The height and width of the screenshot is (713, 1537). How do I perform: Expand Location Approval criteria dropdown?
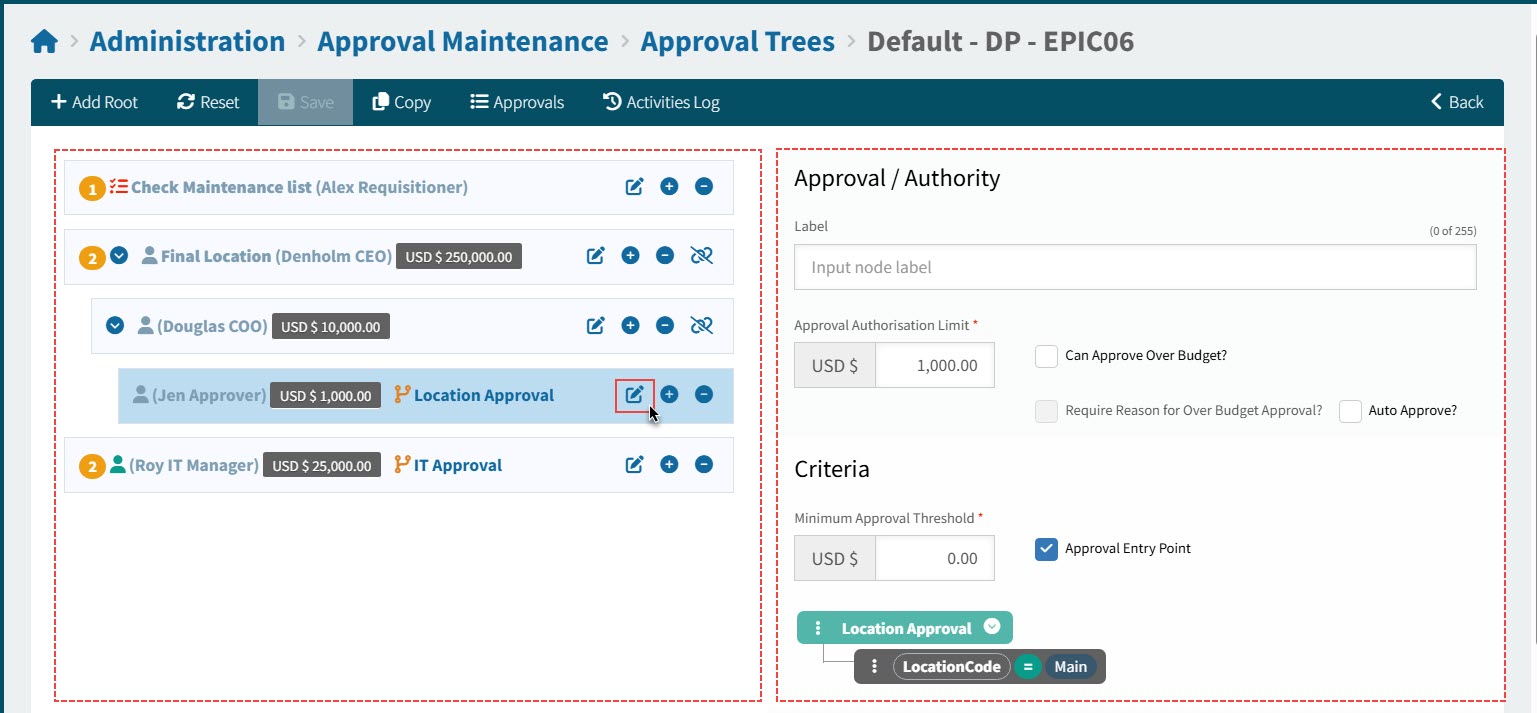coord(992,627)
